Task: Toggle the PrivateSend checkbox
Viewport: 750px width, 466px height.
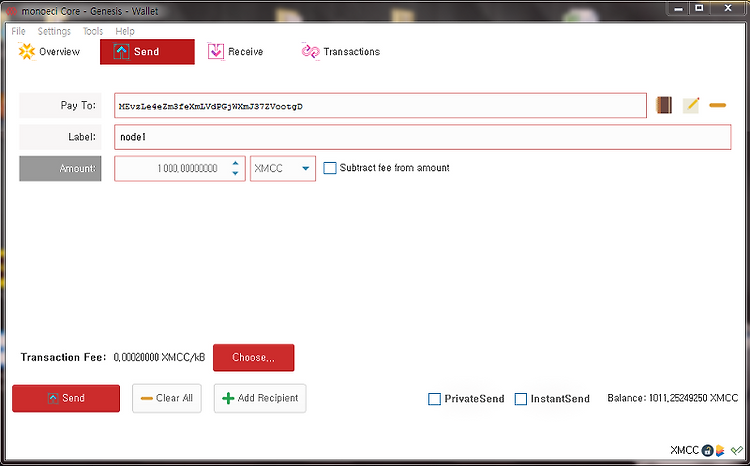Action: [x=434, y=399]
